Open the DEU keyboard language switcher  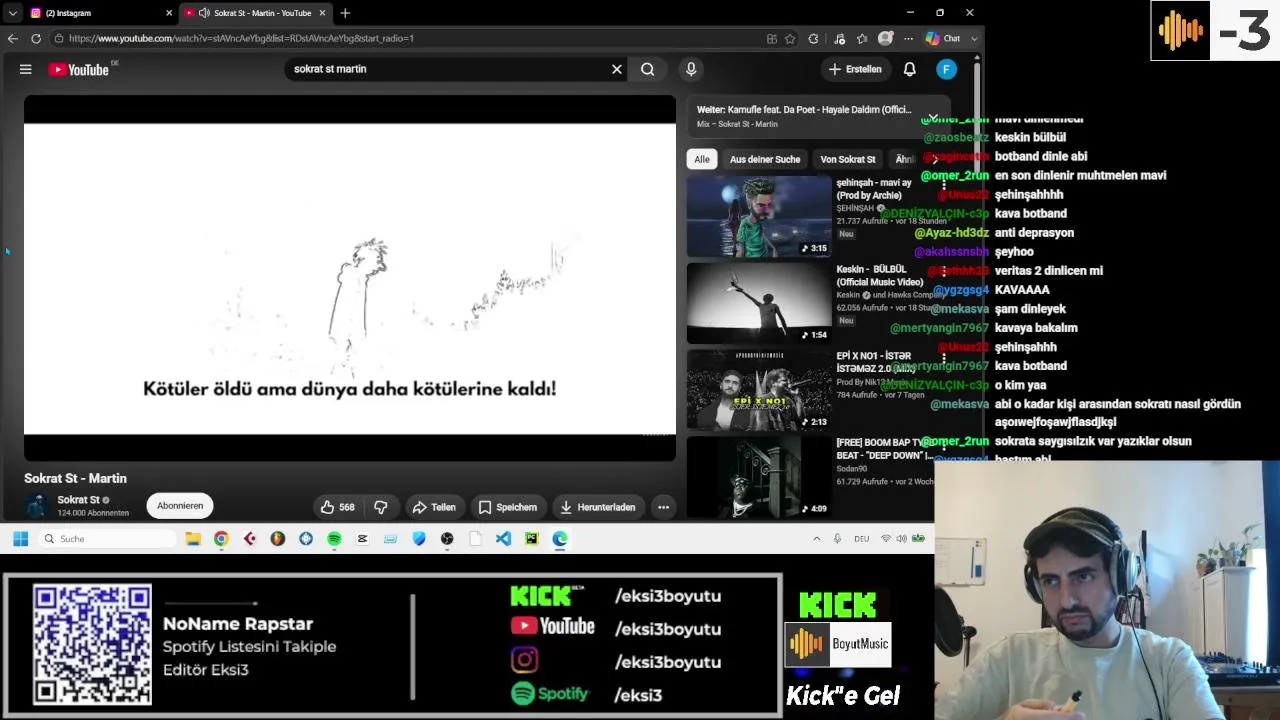click(x=861, y=539)
